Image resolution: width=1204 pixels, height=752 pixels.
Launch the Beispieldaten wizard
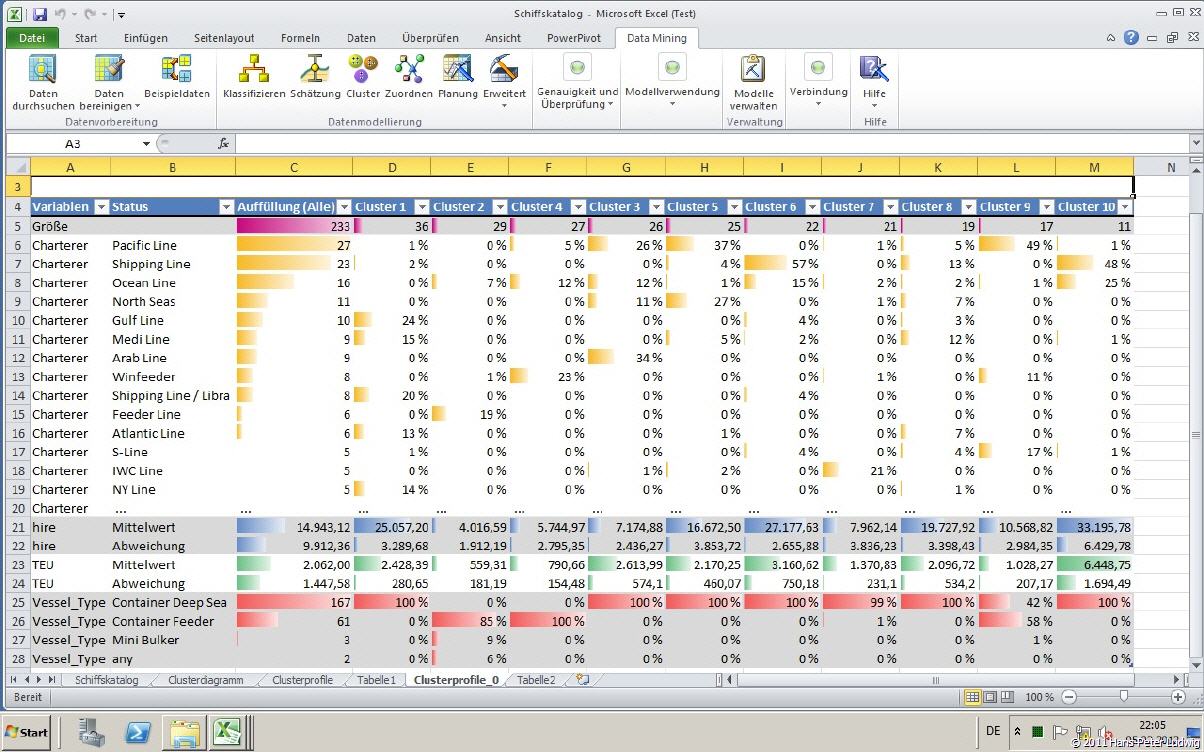click(x=177, y=78)
